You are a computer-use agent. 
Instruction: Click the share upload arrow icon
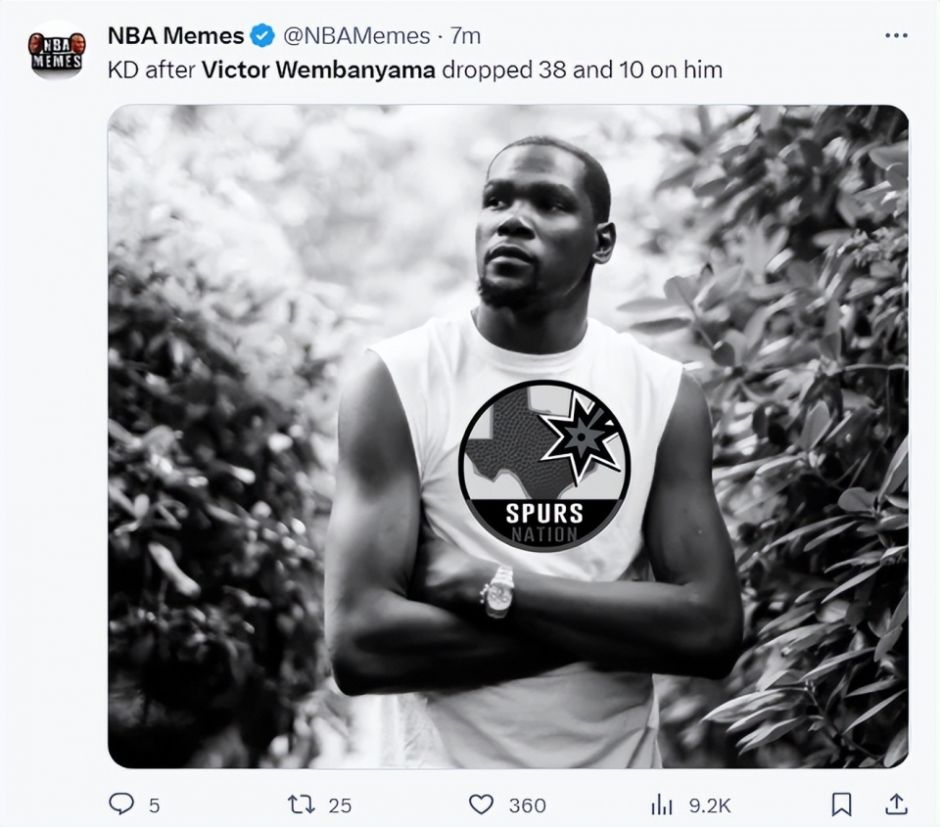[x=898, y=803]
